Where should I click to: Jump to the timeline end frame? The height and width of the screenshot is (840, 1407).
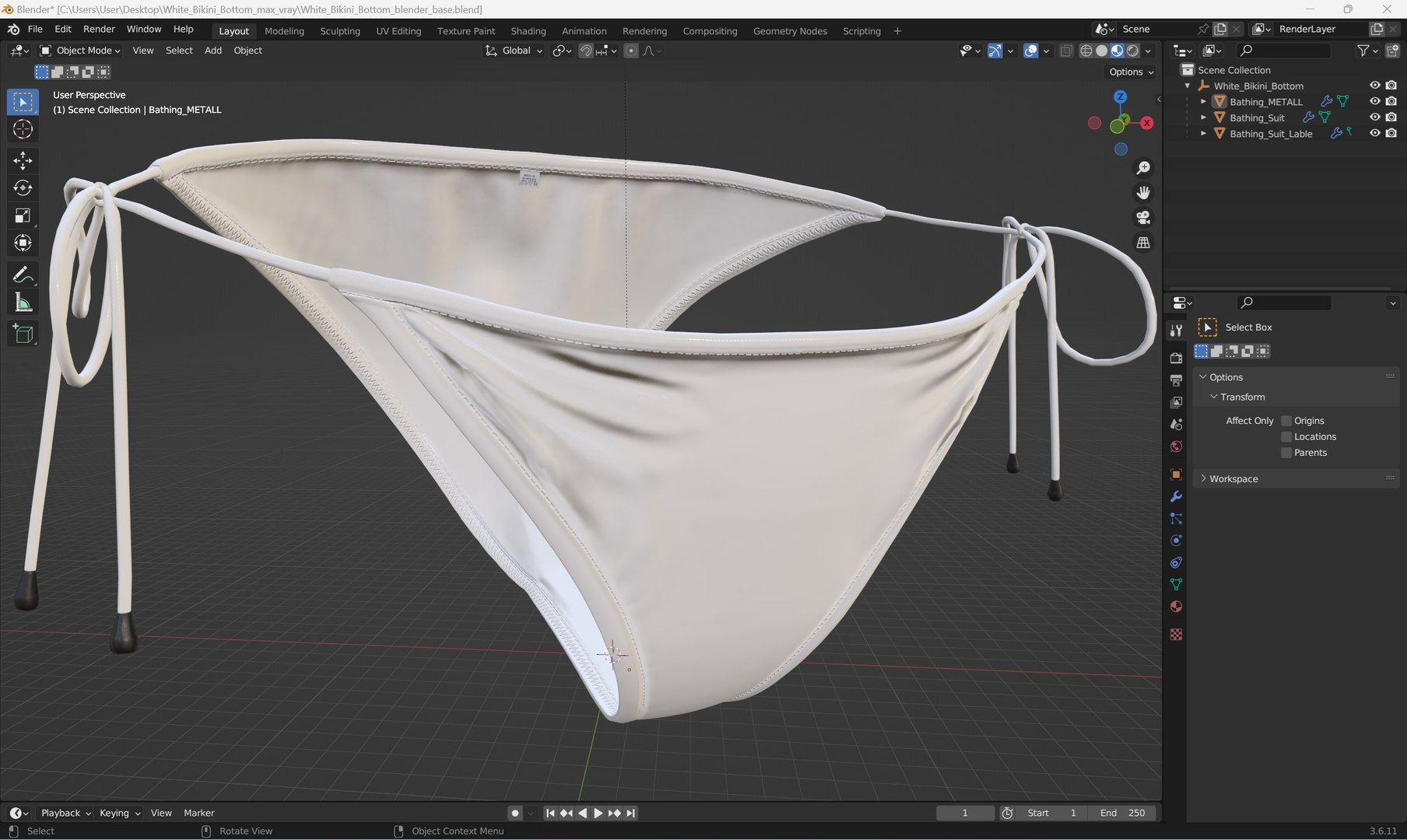pos(630,813)
